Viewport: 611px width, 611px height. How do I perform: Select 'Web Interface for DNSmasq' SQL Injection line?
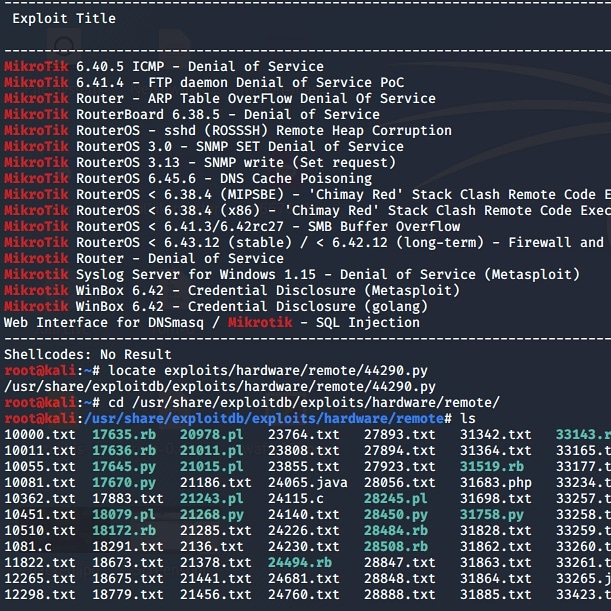point(212,322)
